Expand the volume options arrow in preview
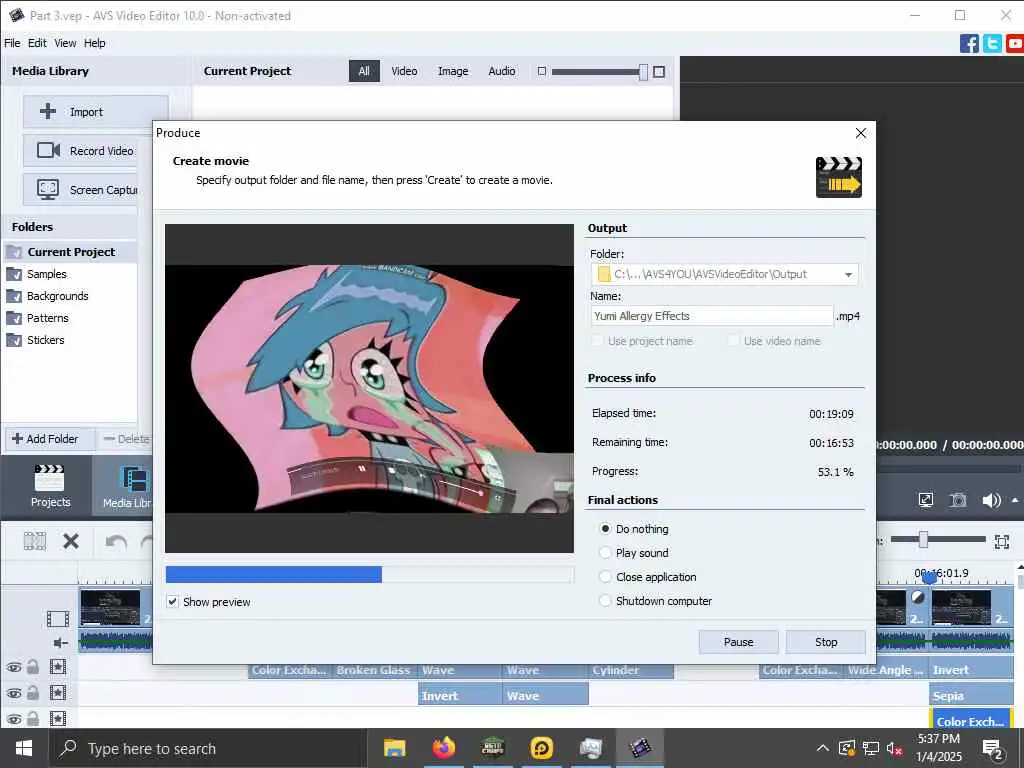Viewport: 1024px width, 768px height. point(1015,500)
